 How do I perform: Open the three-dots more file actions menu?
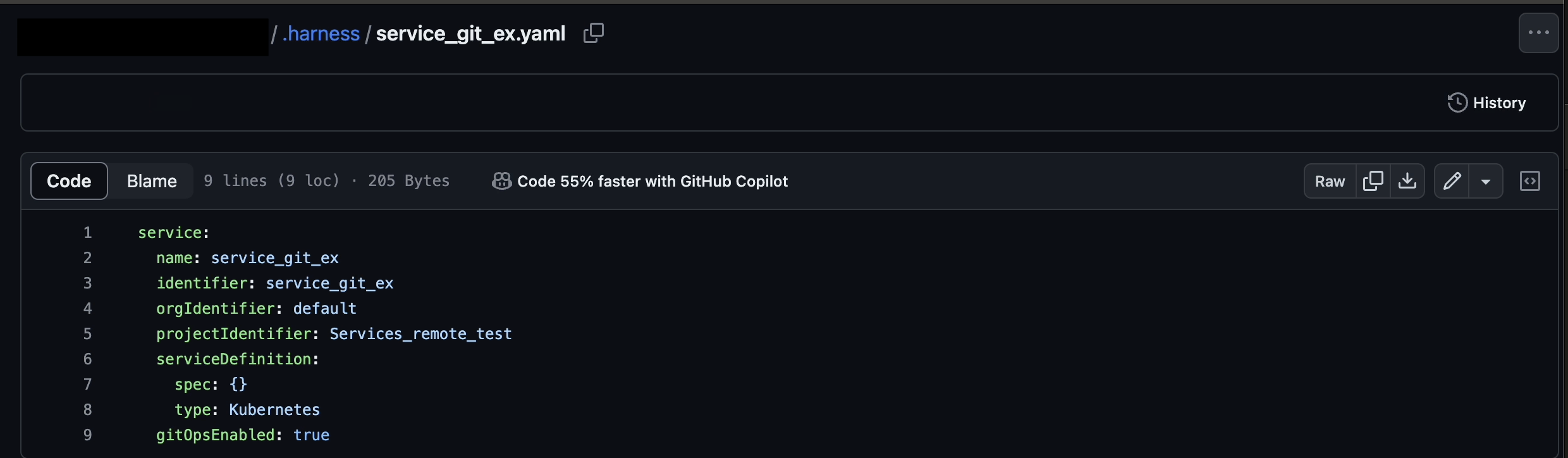1538,33
